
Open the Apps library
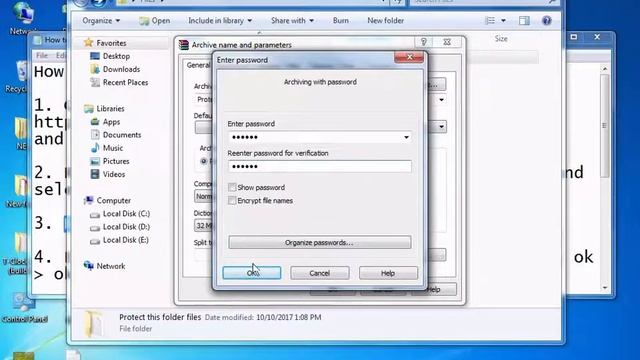click(111, 122)
